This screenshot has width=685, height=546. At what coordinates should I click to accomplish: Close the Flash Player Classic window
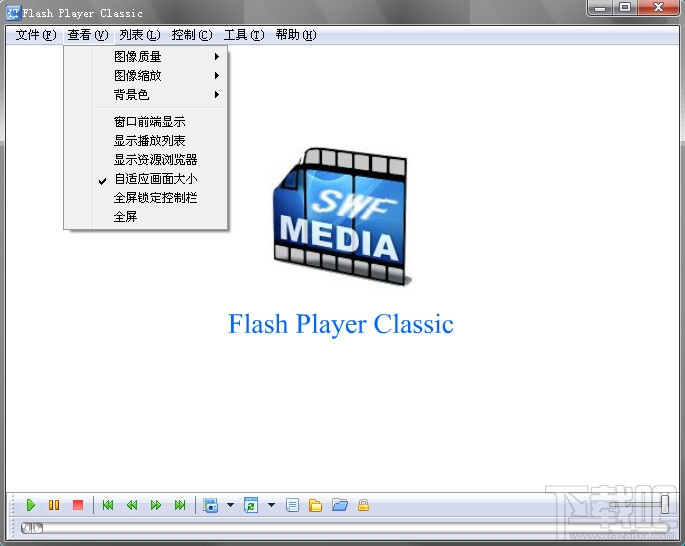[x=658, y=7]
